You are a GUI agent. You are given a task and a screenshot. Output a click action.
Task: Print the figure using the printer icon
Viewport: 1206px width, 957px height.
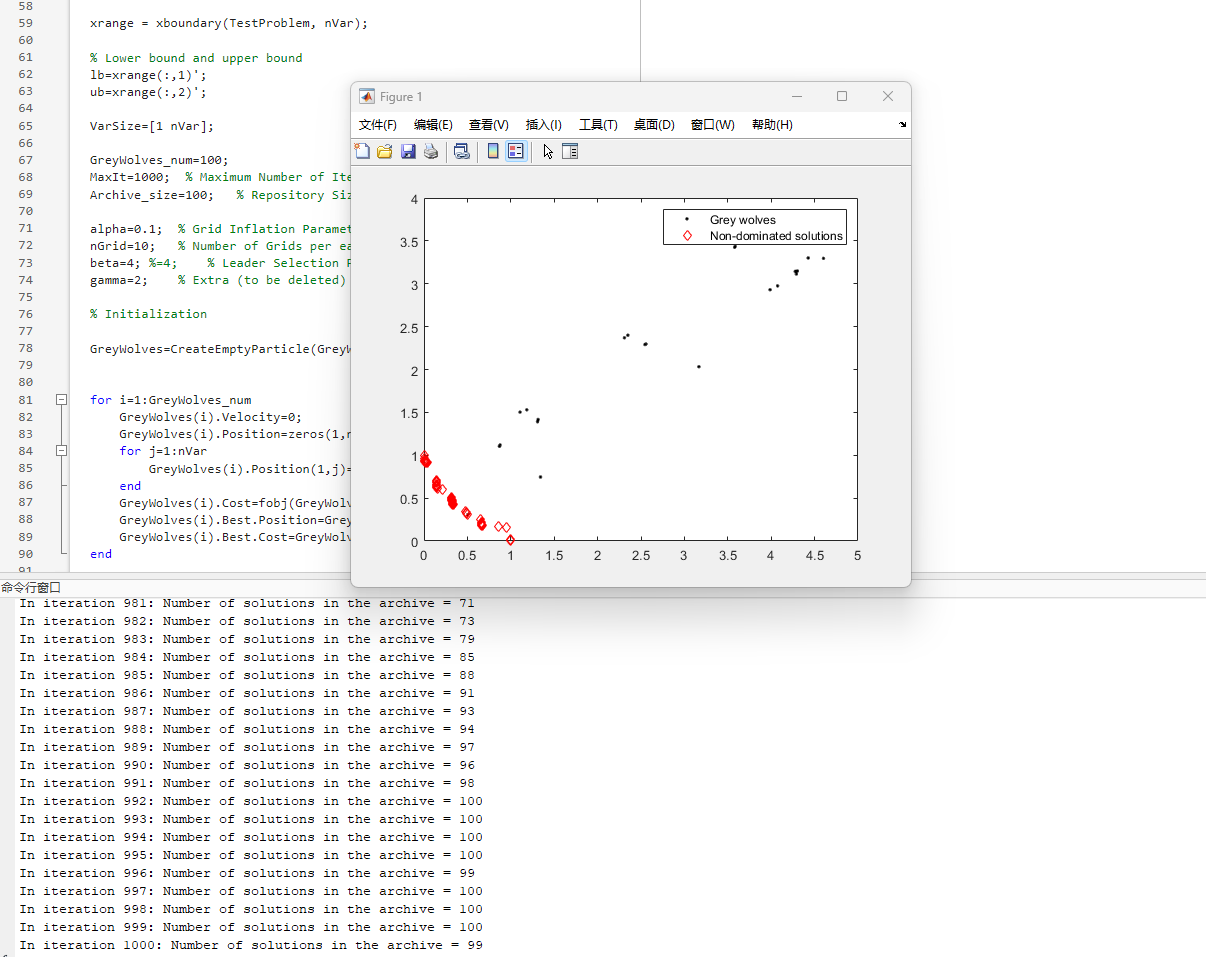(x=431, y=151)
